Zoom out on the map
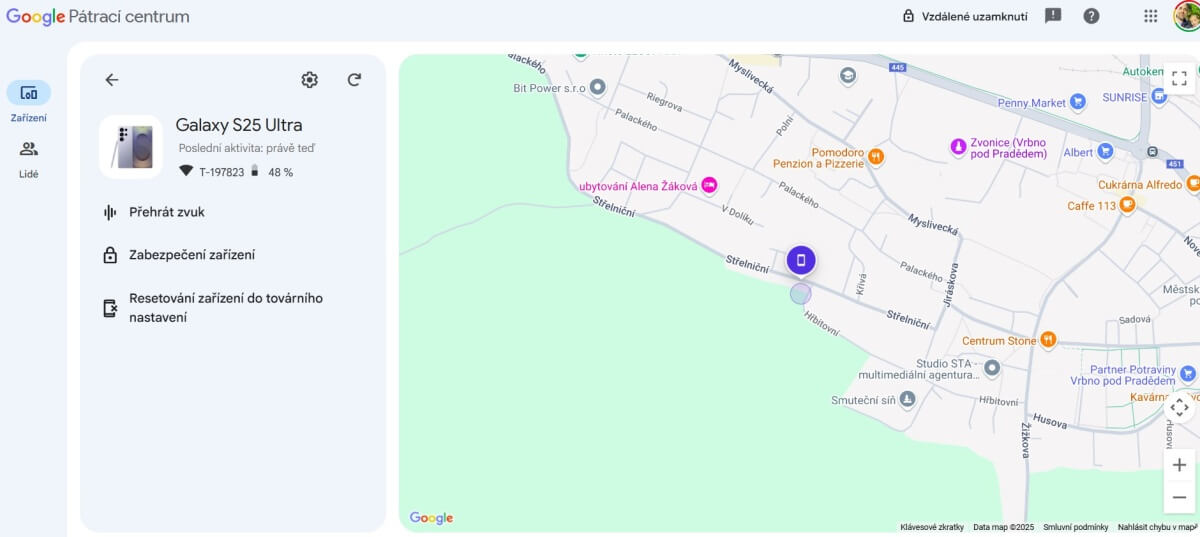The height and width of the screenshot is (537, 1200). tap(1179, 497)
